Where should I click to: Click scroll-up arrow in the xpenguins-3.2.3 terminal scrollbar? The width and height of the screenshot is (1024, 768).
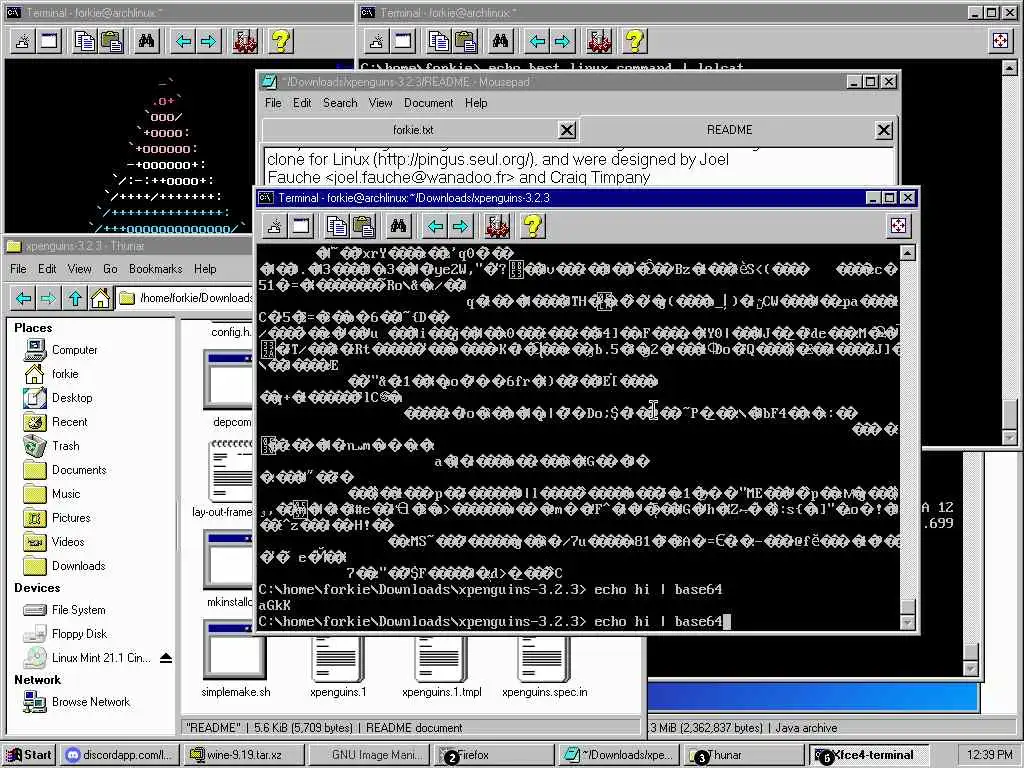click(908, 253)
